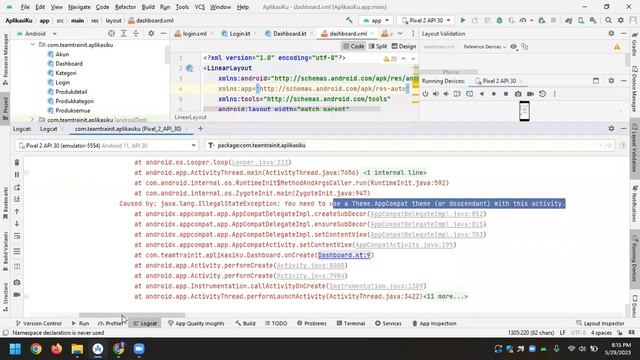The height and width of the screenshot is (360, 640).
Task: Click the logcat horizontal scrollbar thumb
Action: [132, 315]
